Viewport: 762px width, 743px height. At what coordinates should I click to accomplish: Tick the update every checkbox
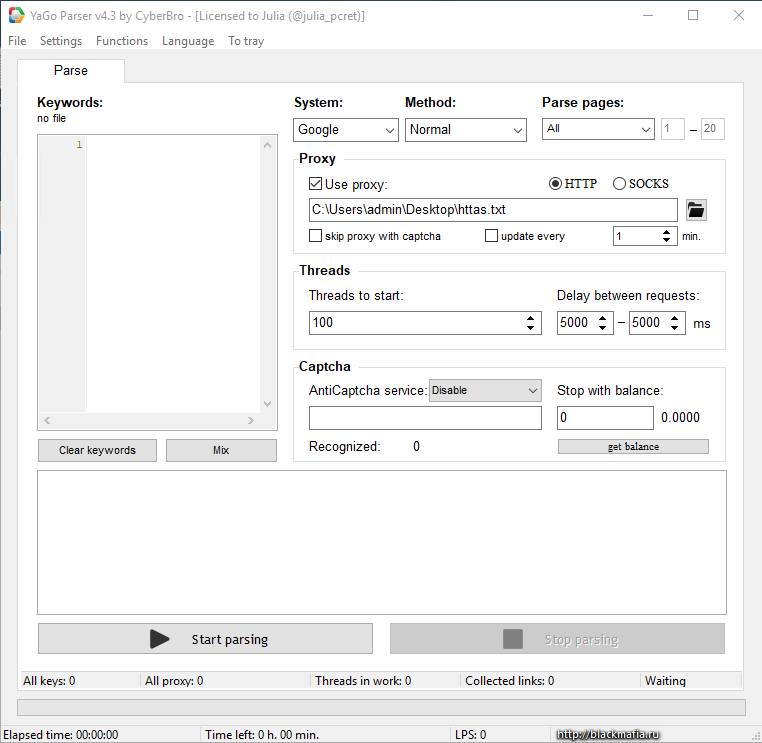point(491,236)
